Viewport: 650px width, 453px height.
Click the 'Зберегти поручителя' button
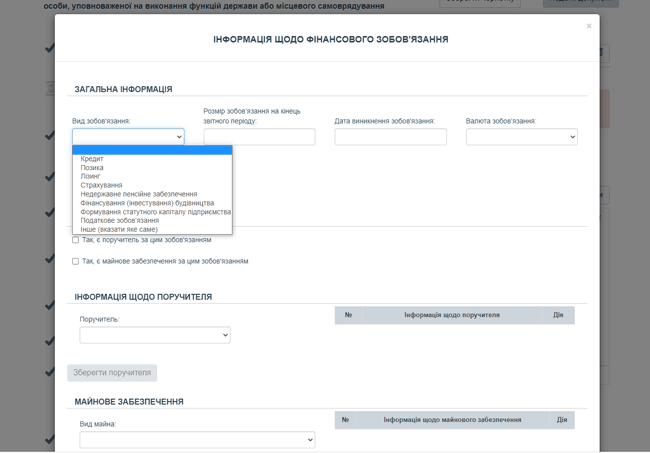click(x=112, y=373)
